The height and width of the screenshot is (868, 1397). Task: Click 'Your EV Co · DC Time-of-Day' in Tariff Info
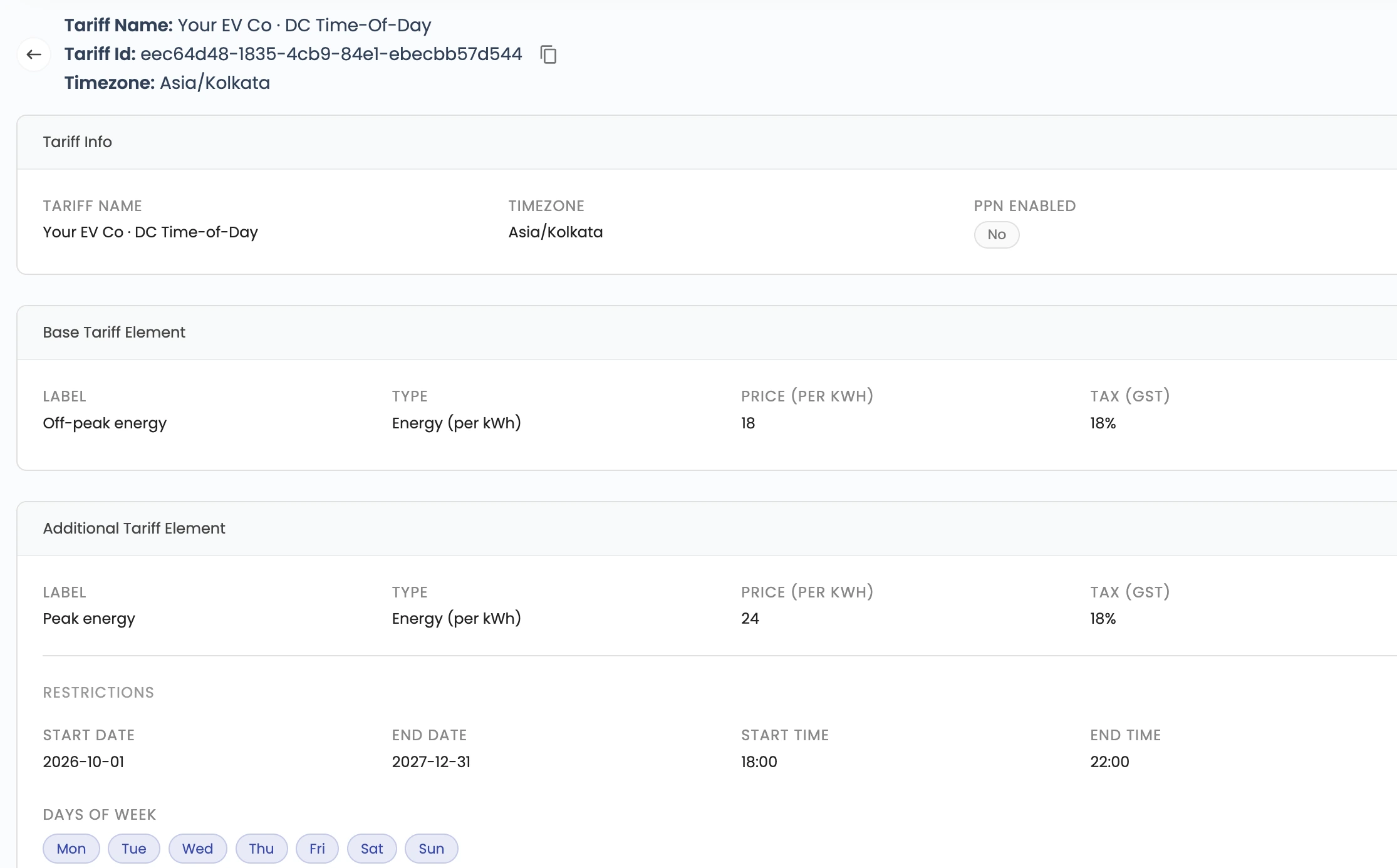pyautogui.click(x=150, y=232)
